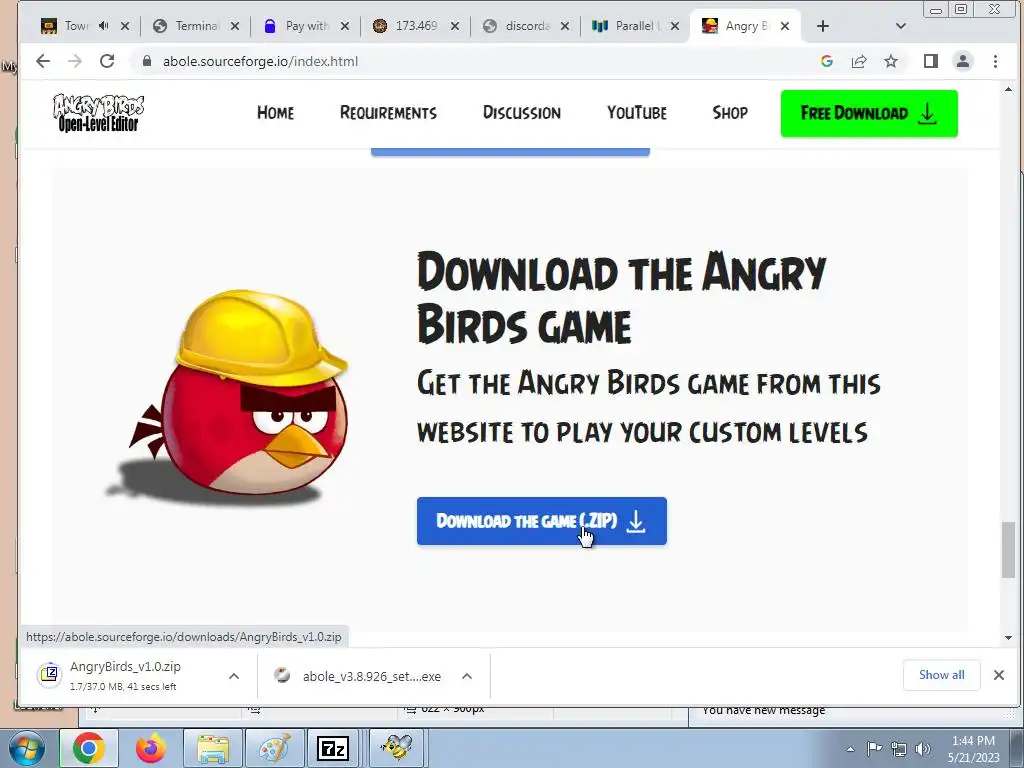Open the Chrome three-dot menu
The image size is (1024, 768).
point(995,61)
